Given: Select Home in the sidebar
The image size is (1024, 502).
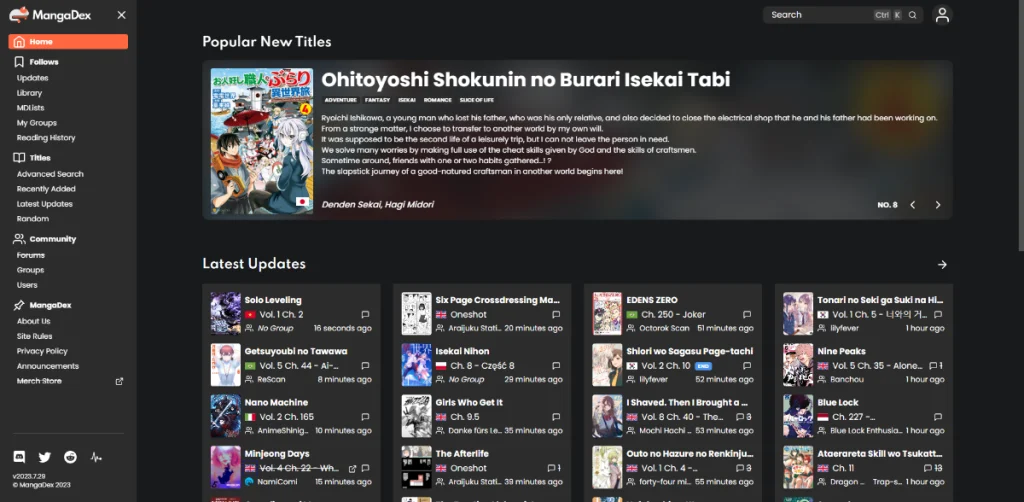Looking at the screenshot, I should 68,42.
